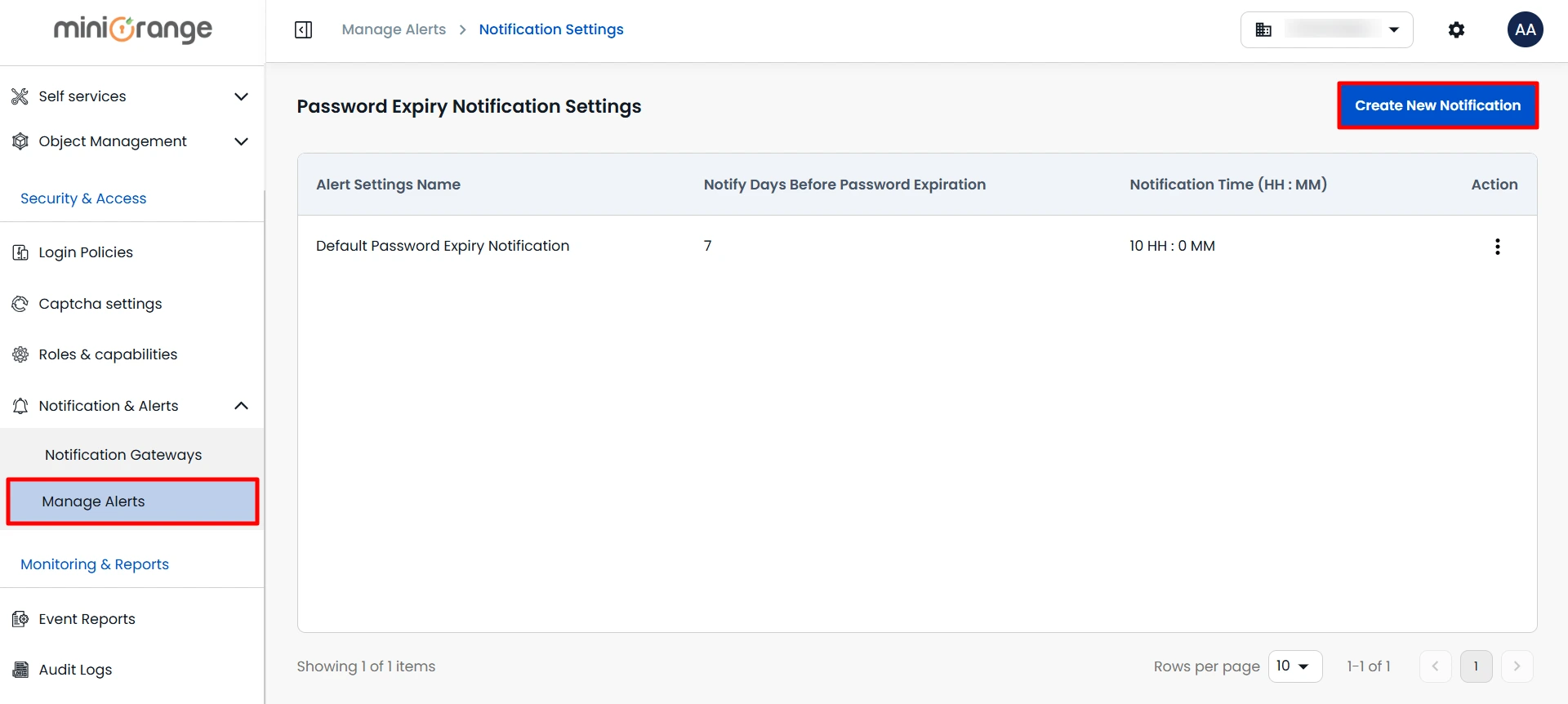The image size is (1568, 704).
Task: Click the Login Policies icon
Action: 20,252
